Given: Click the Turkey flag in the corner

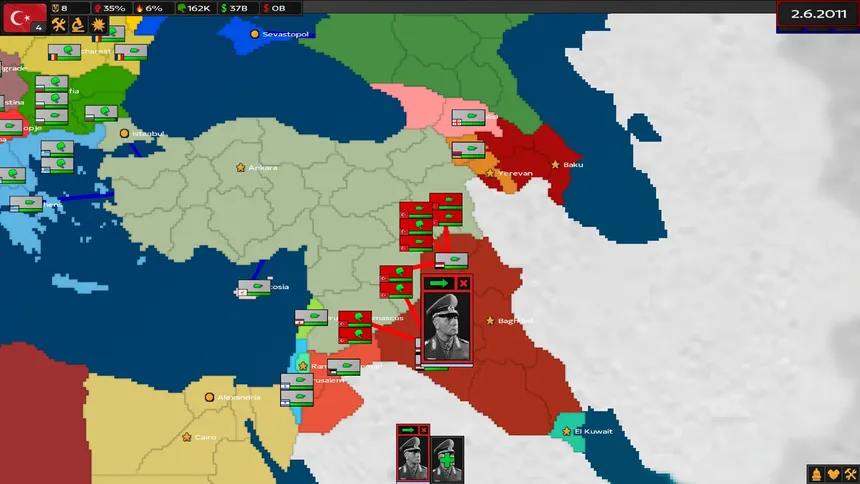Looking at the screenshot, I should (x=24, y=18).
